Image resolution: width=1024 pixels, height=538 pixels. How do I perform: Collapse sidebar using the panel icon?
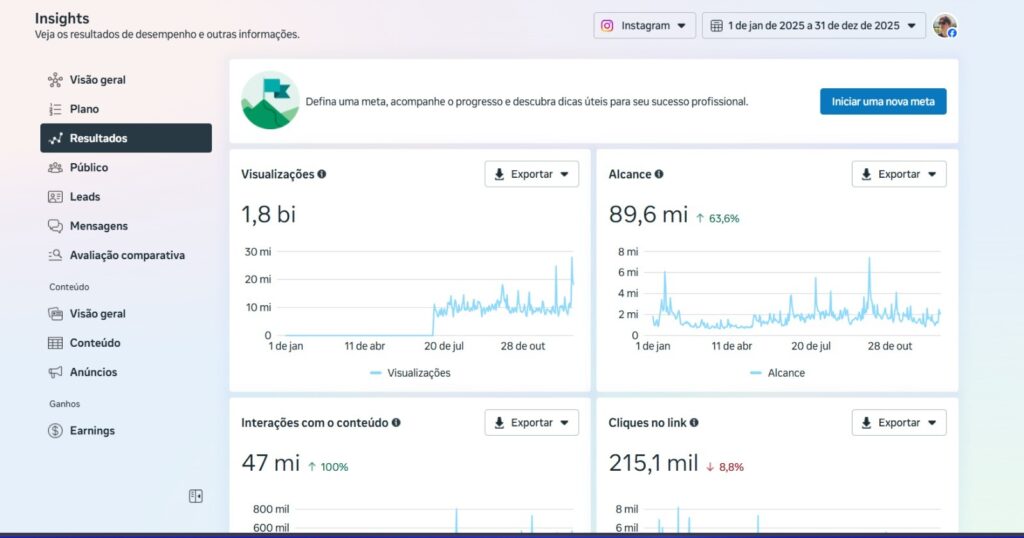pos(196,496)
